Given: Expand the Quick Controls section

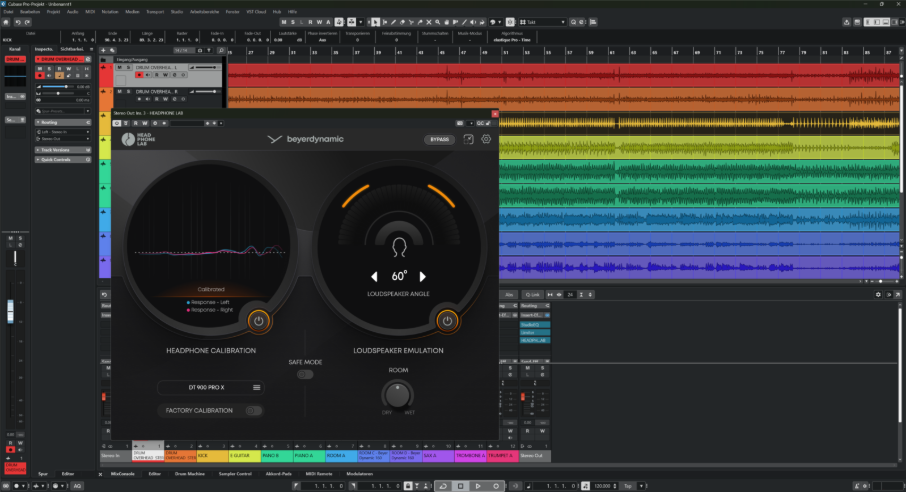Looking at the screenshot, I should coord(62,160).
